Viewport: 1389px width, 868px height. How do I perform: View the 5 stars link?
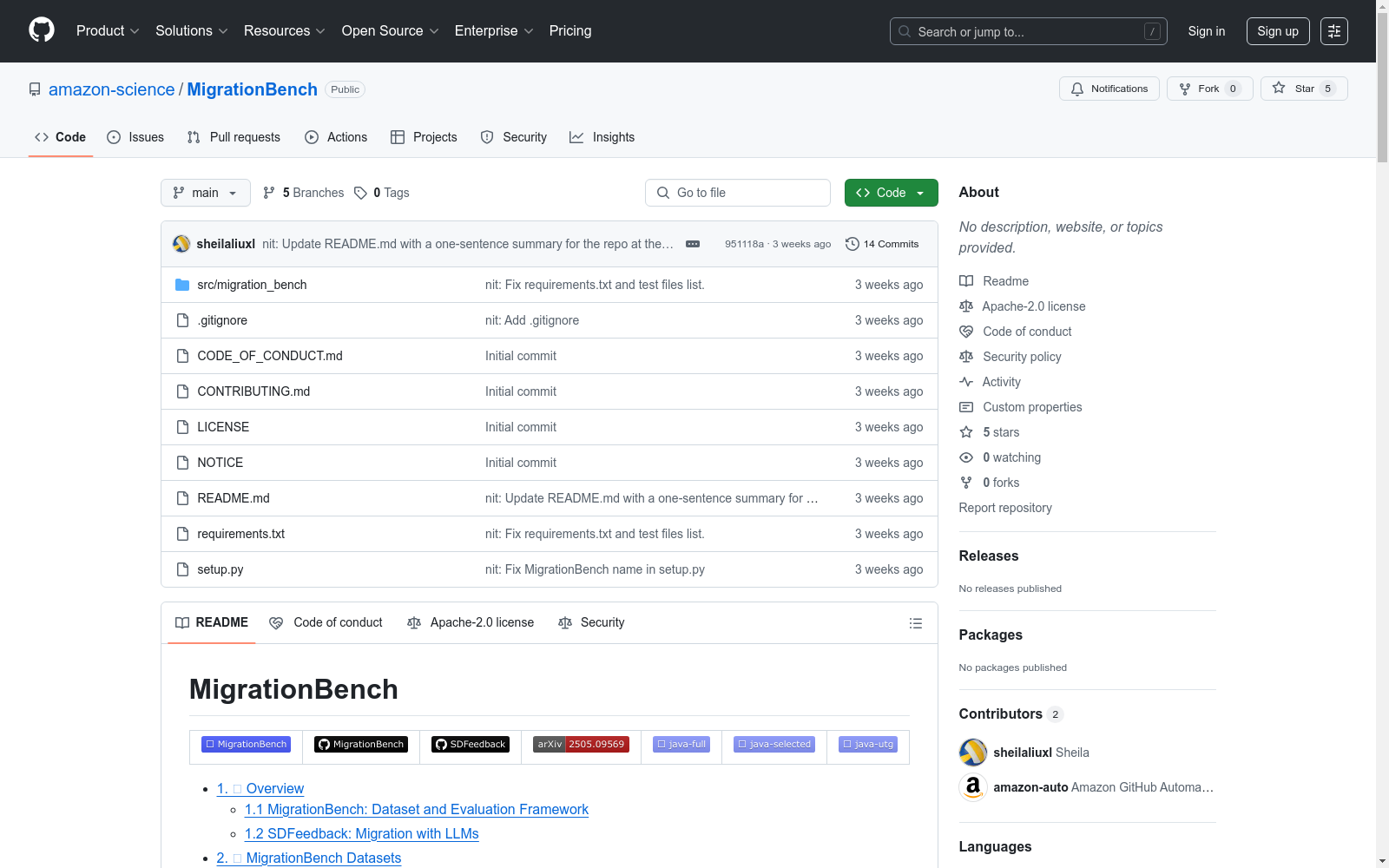990,432
